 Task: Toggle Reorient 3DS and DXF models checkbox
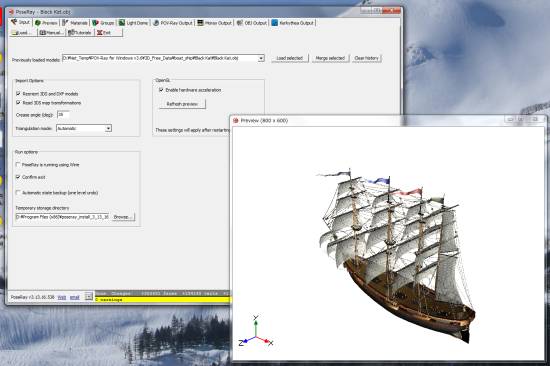tap(18, 94)
